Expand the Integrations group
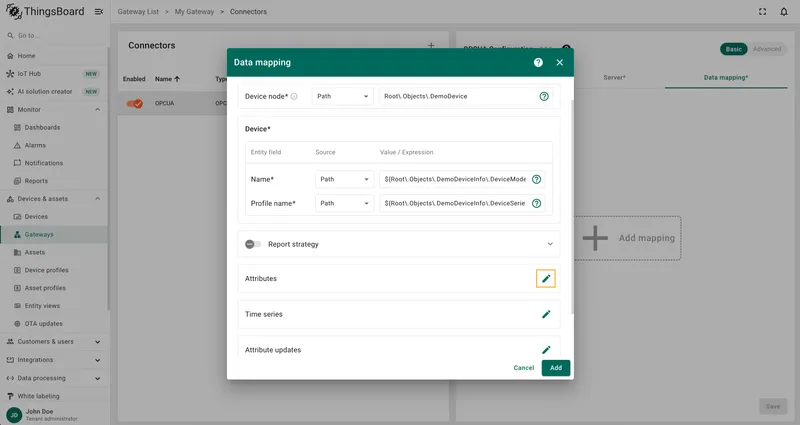The width and height of the screenshot is (800, 425). click(97, 360)
